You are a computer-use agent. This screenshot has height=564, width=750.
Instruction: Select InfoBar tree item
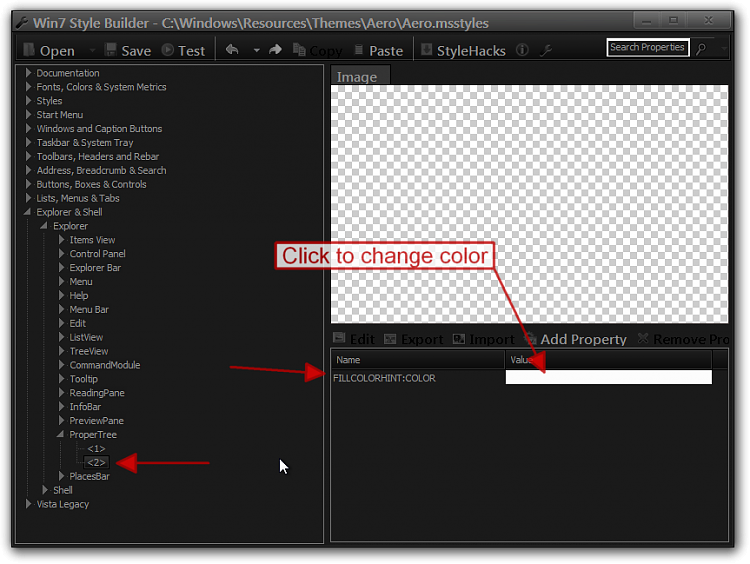point(85,407)
